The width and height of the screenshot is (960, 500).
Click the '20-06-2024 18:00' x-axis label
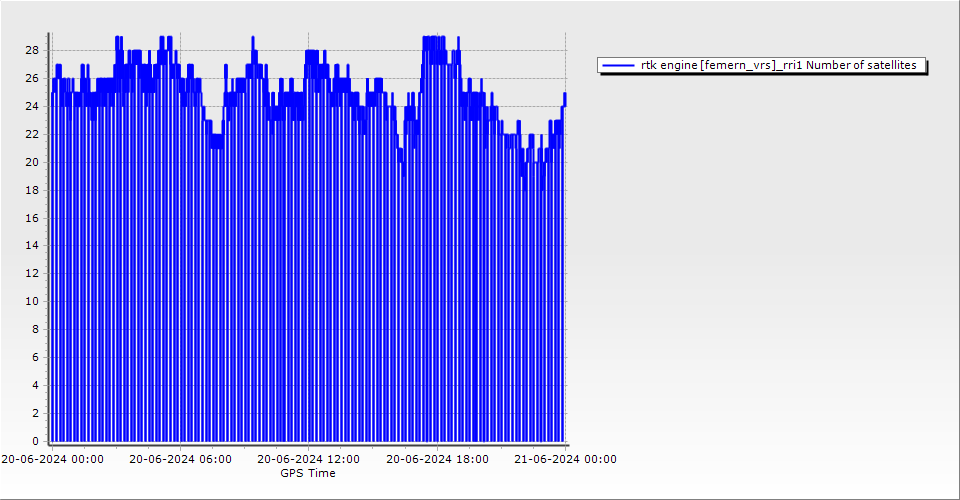(437, 459)
